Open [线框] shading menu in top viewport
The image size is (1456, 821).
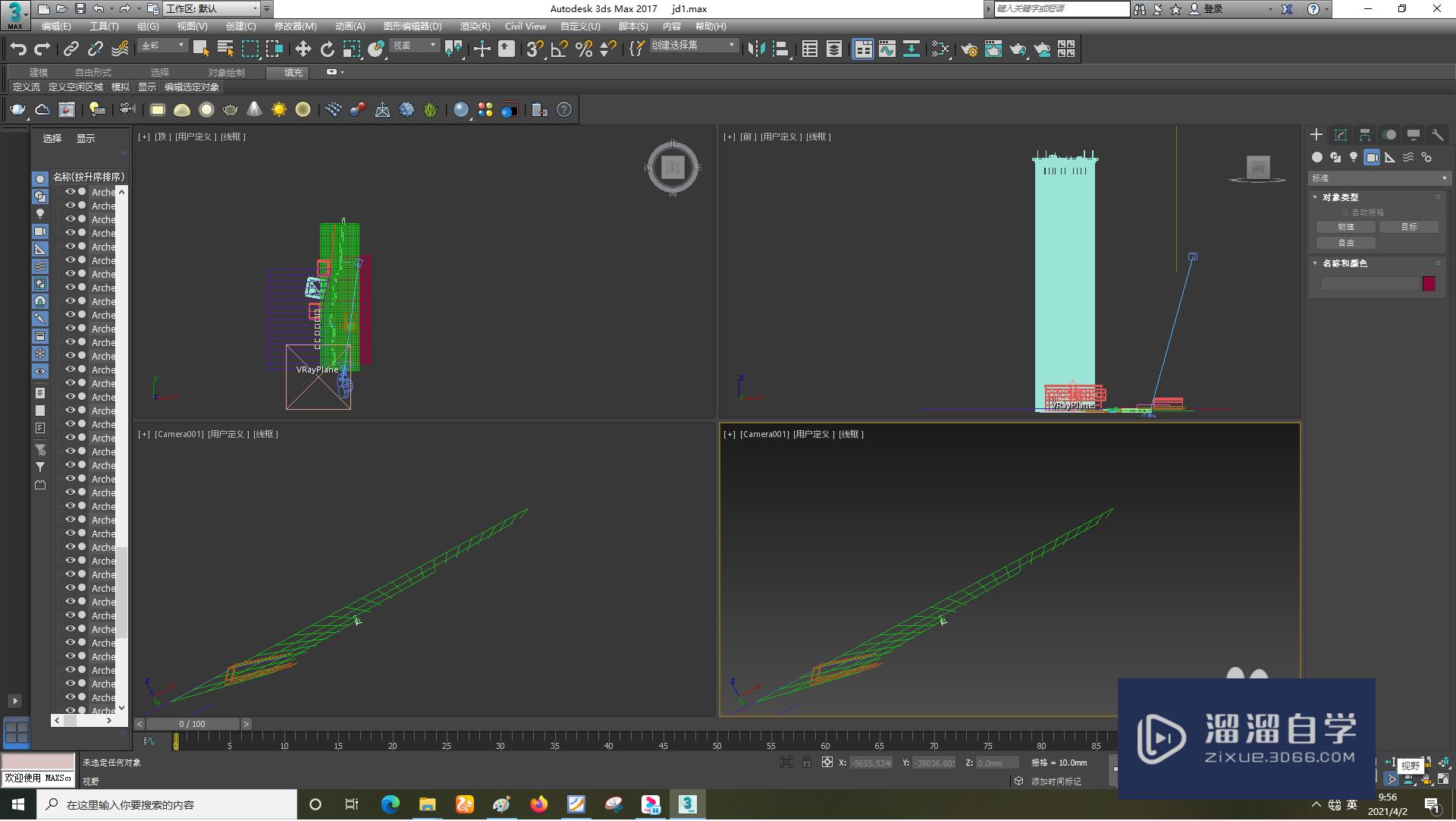pyautogui.click(x=234, y=137)
